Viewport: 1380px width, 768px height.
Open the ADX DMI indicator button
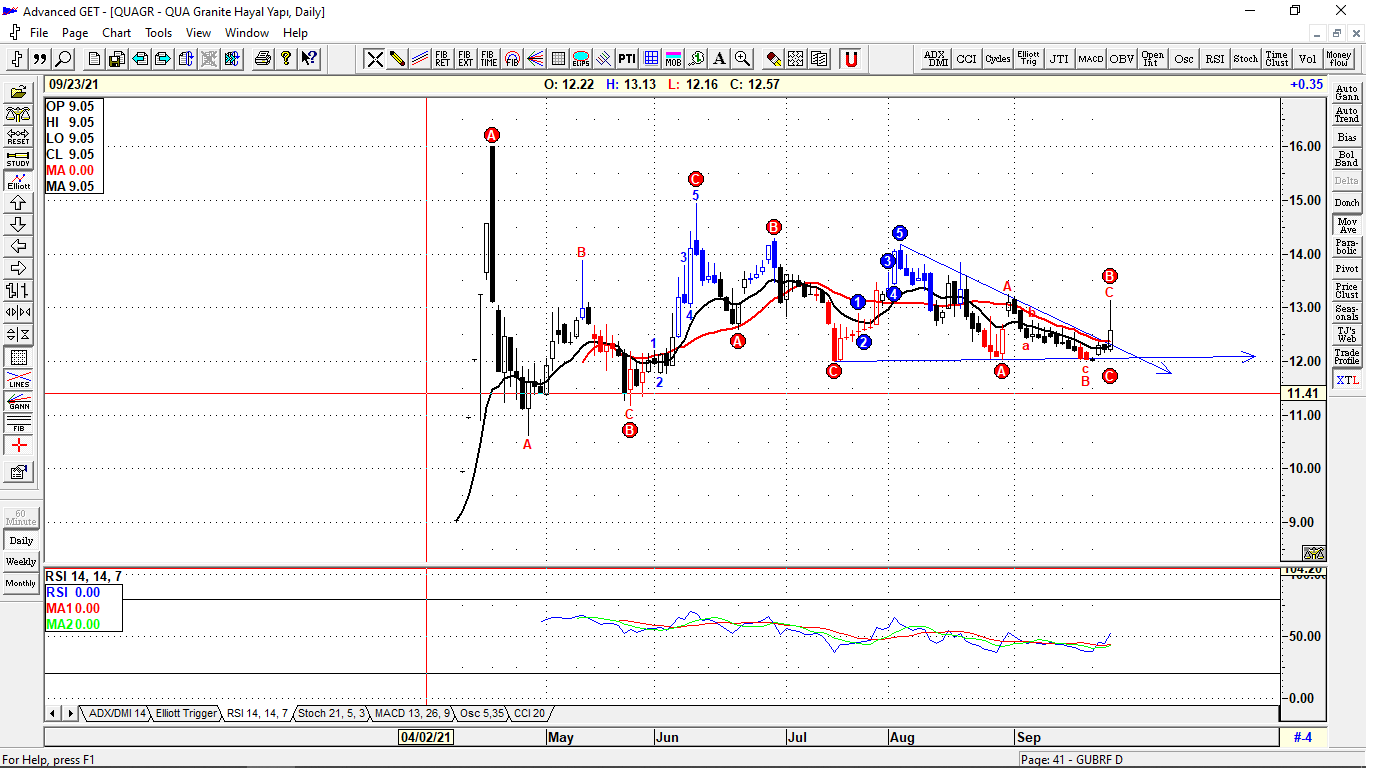tap(935, 59)
